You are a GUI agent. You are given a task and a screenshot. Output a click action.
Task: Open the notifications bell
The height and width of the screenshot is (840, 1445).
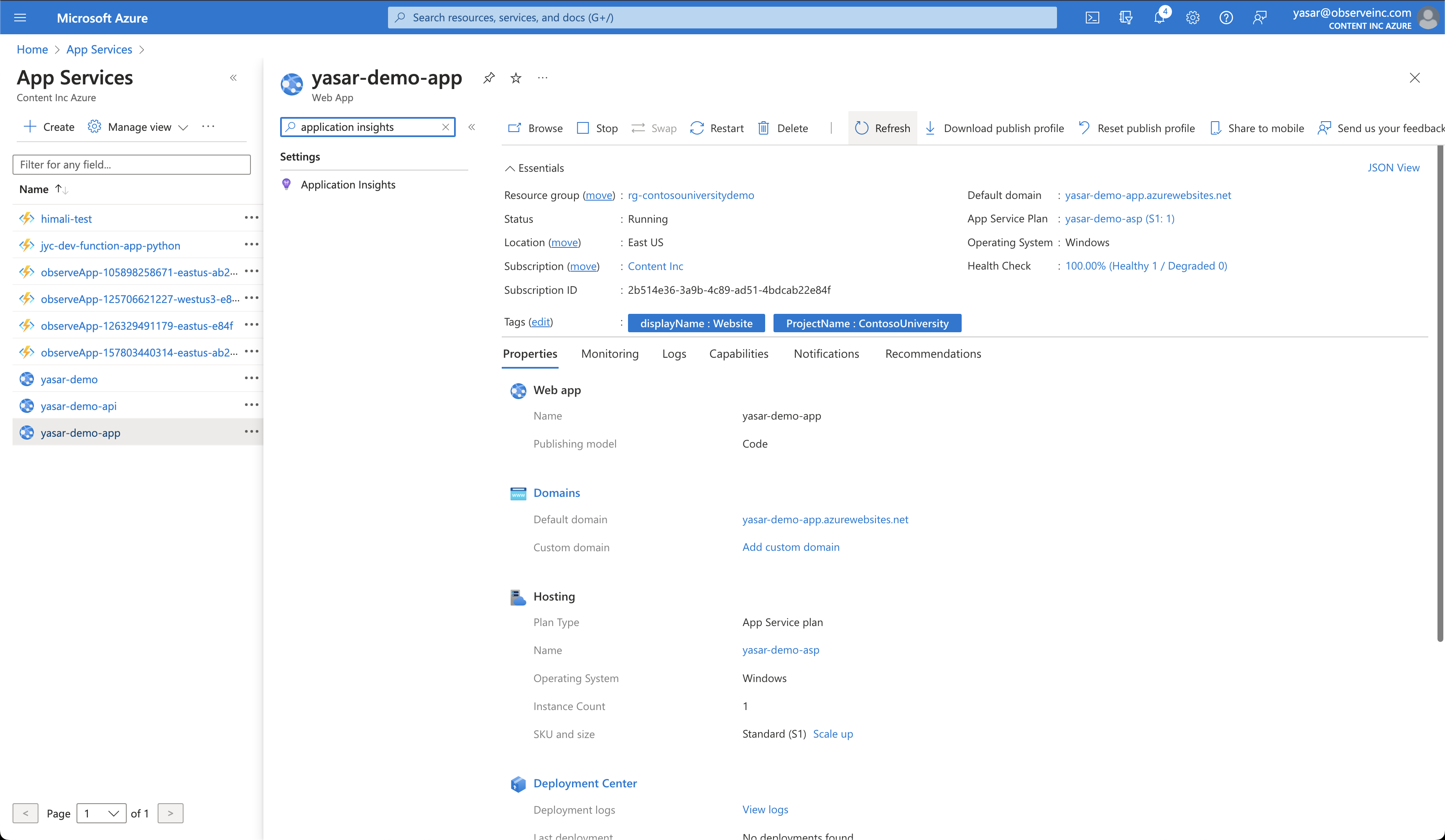[x=1159, y=18]
